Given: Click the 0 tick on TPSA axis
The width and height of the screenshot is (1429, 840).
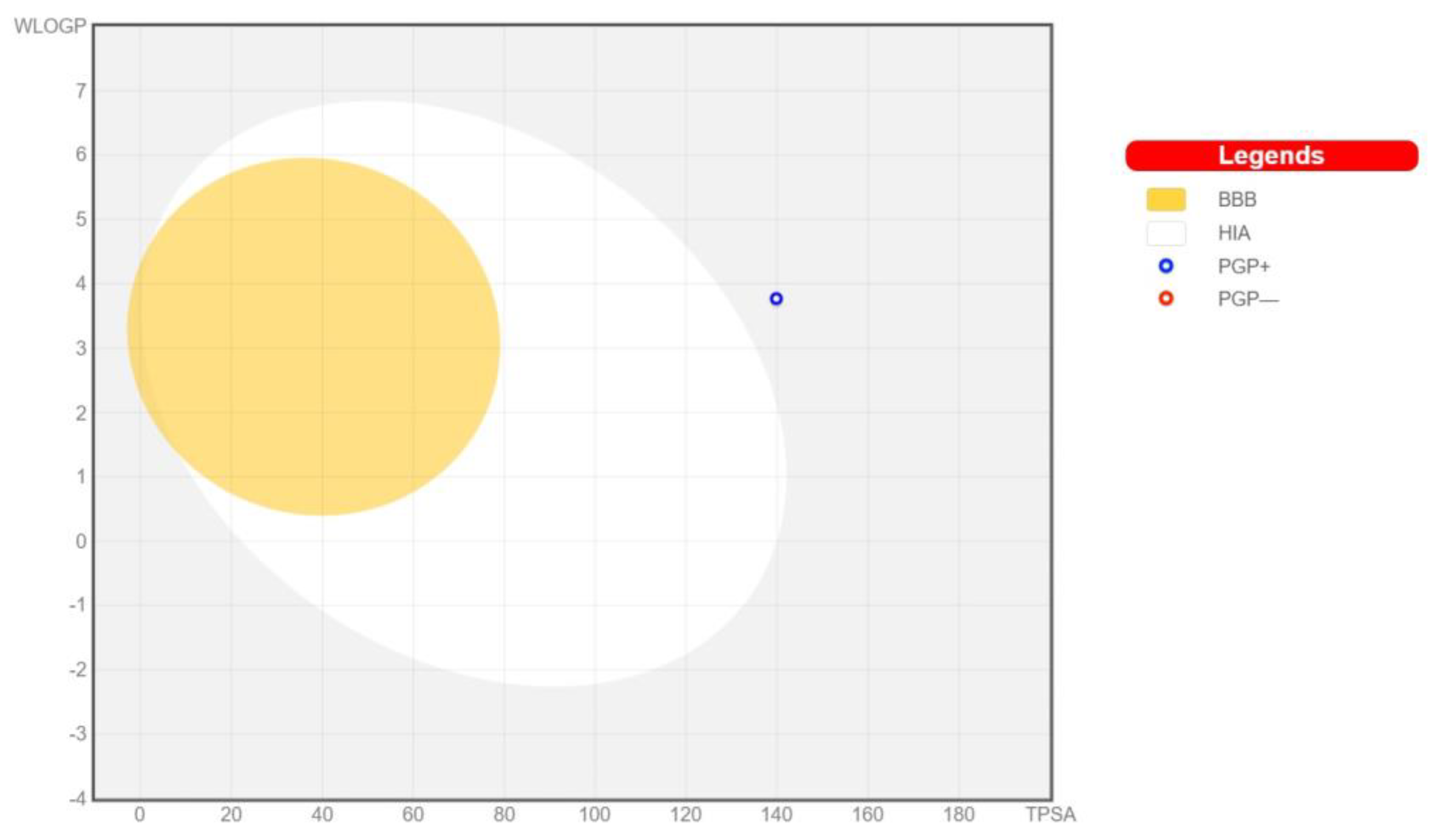Looking at the screenshot, I should point(139,815).
